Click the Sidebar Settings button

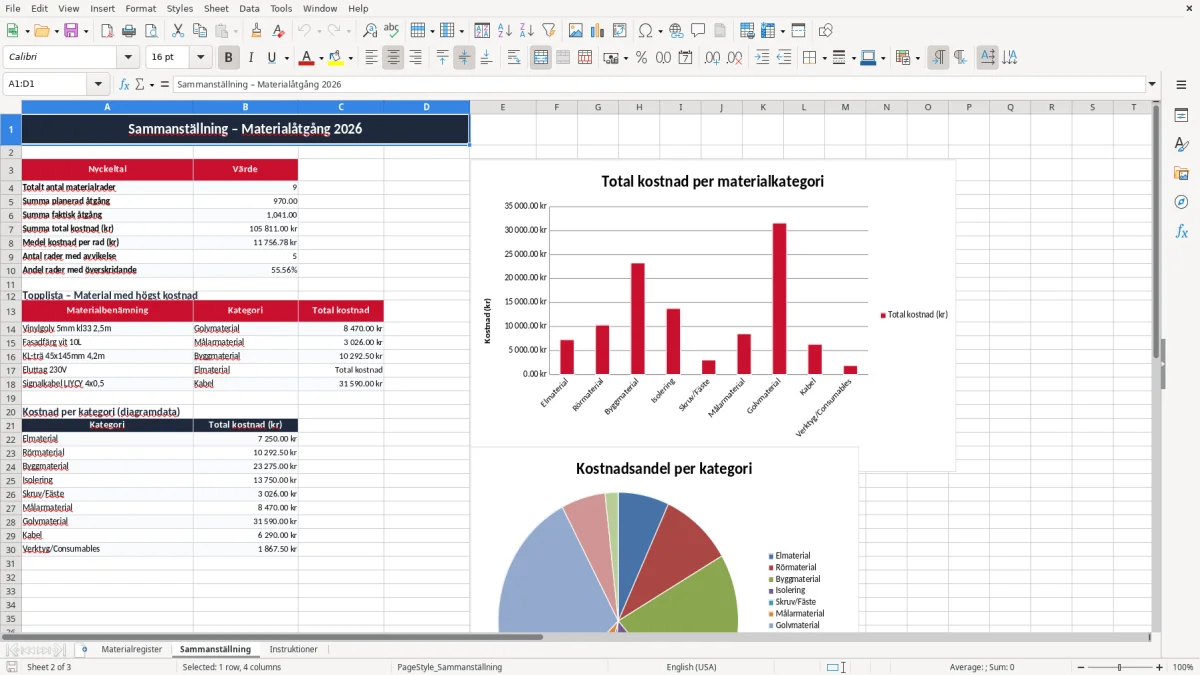(x=1181, y=85)
